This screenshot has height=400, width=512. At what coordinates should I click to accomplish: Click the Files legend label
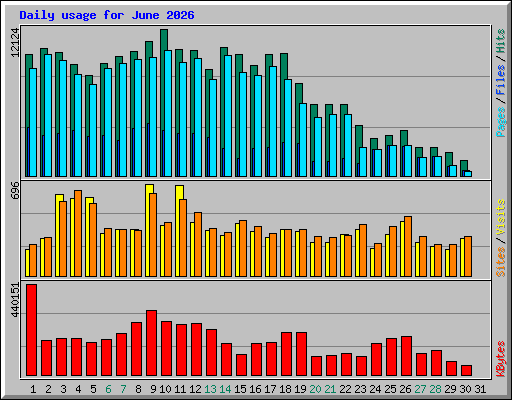tap(500, 80)
